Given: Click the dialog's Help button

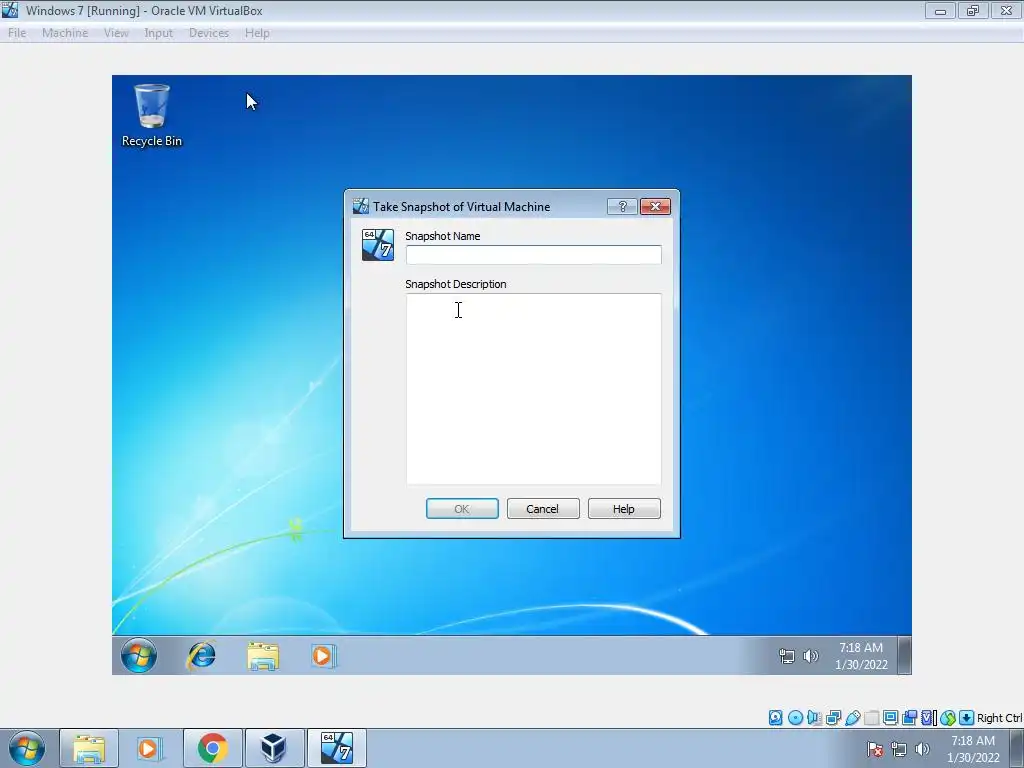Looking at the screenshot, I should [624, 509].
